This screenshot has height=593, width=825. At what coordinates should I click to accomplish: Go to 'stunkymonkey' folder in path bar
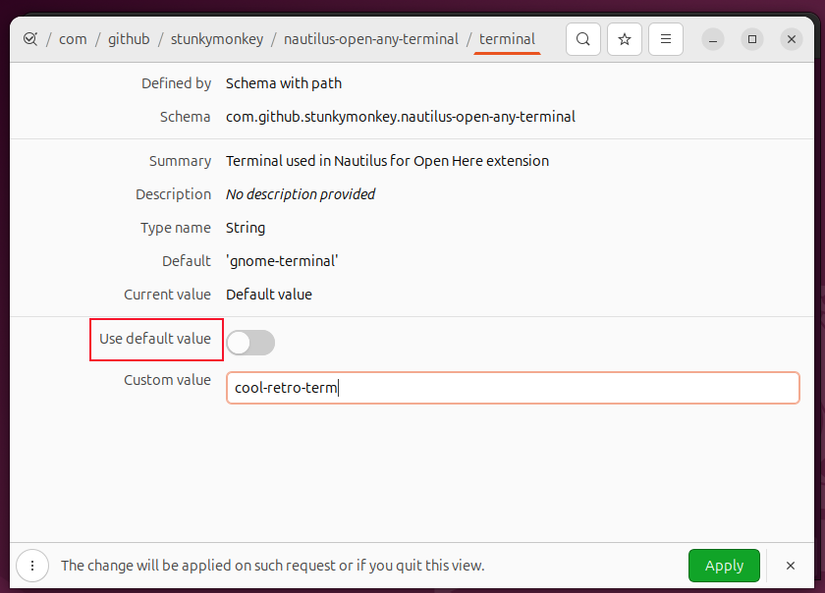tap(217, 39)
